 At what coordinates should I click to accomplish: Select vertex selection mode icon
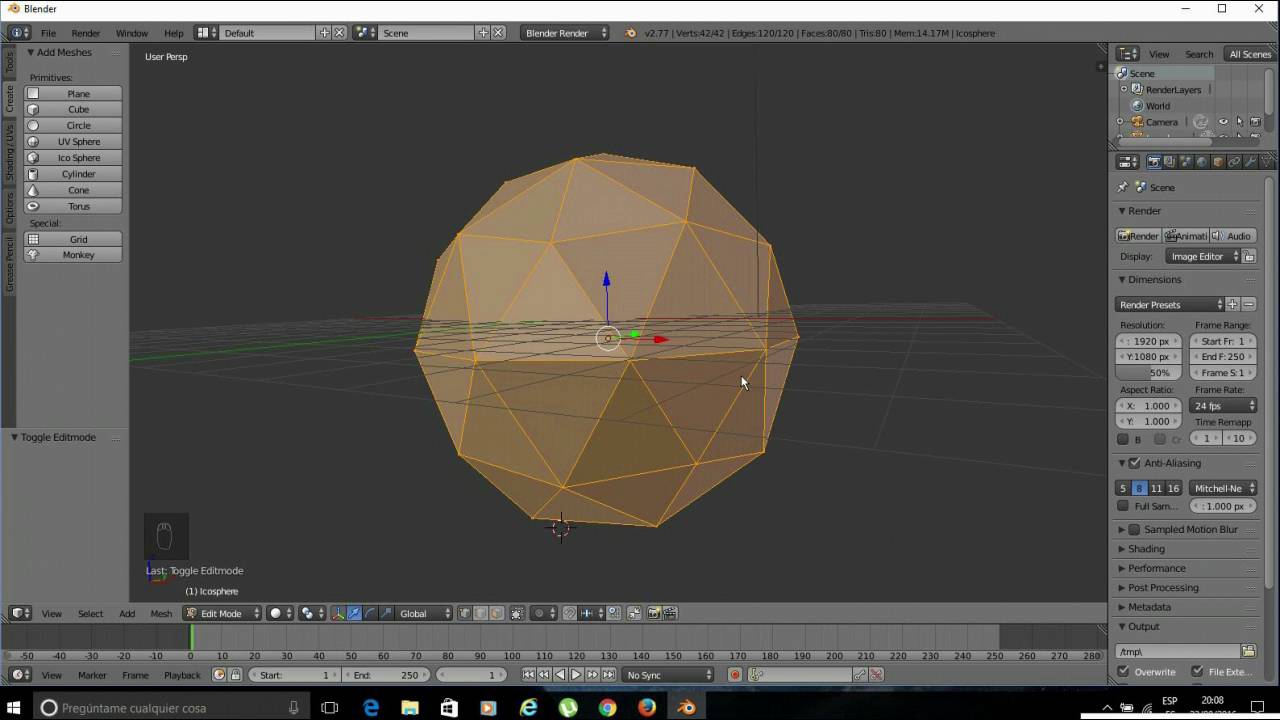click(463, 613)
